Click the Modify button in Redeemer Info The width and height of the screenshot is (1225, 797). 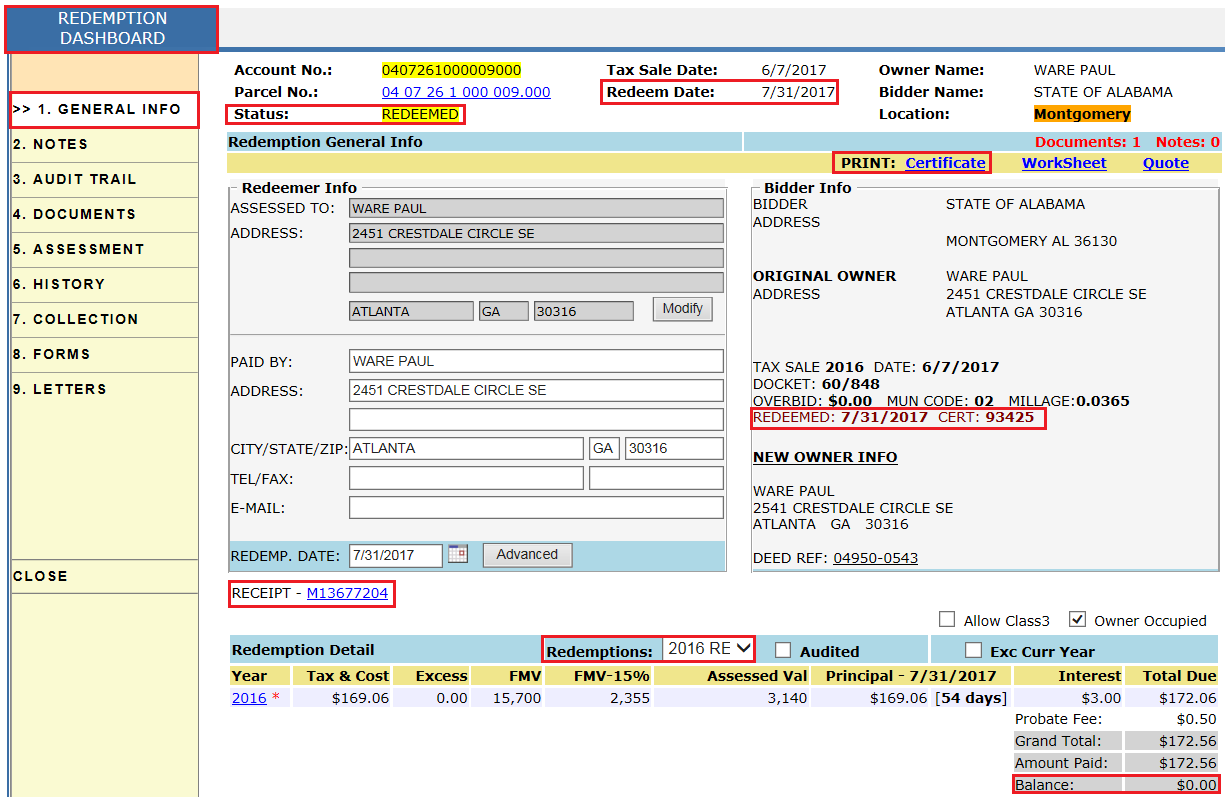(x=682, y=309)
